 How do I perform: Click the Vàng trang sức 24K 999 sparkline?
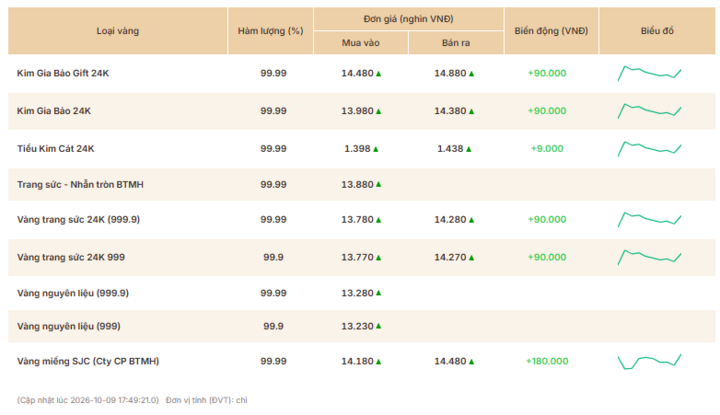649,258
